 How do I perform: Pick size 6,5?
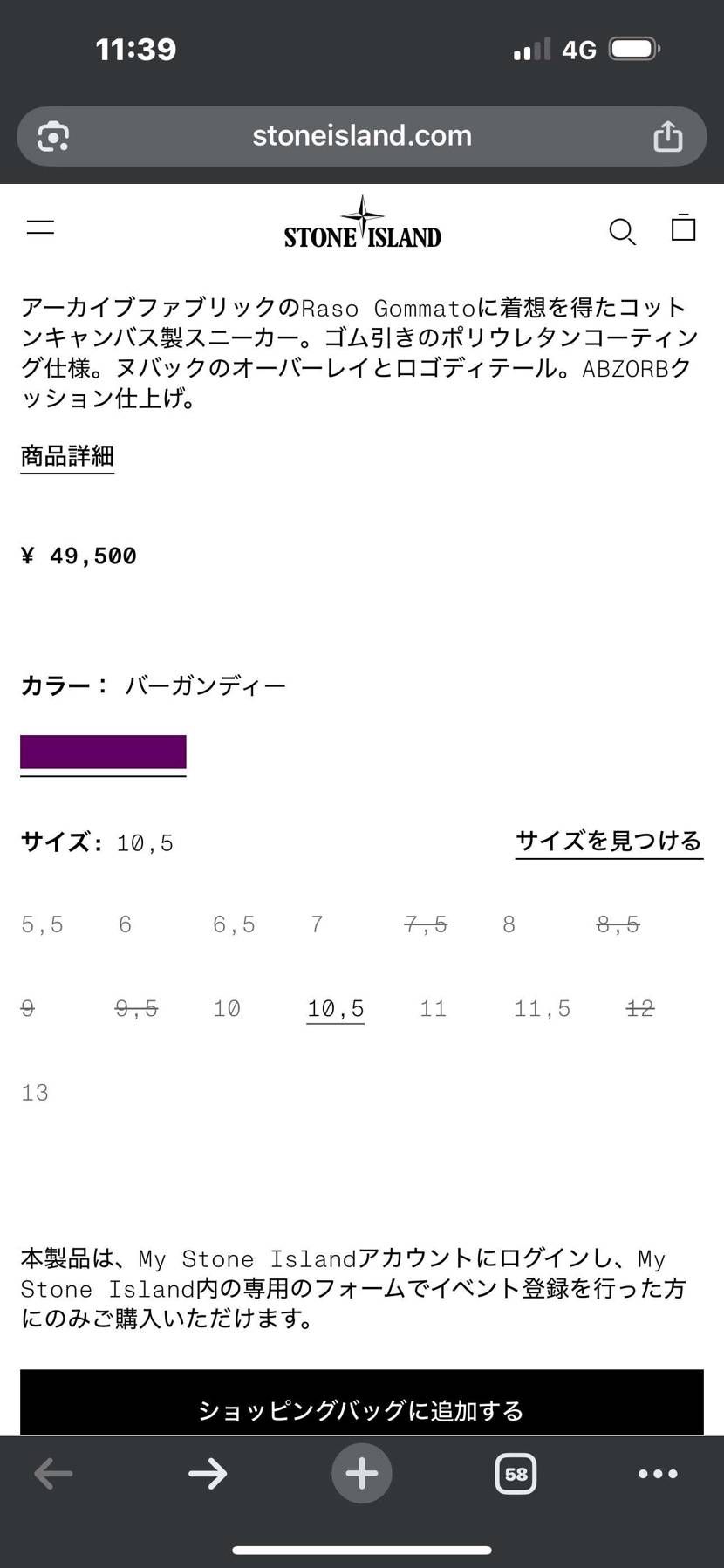pos(234,924)
